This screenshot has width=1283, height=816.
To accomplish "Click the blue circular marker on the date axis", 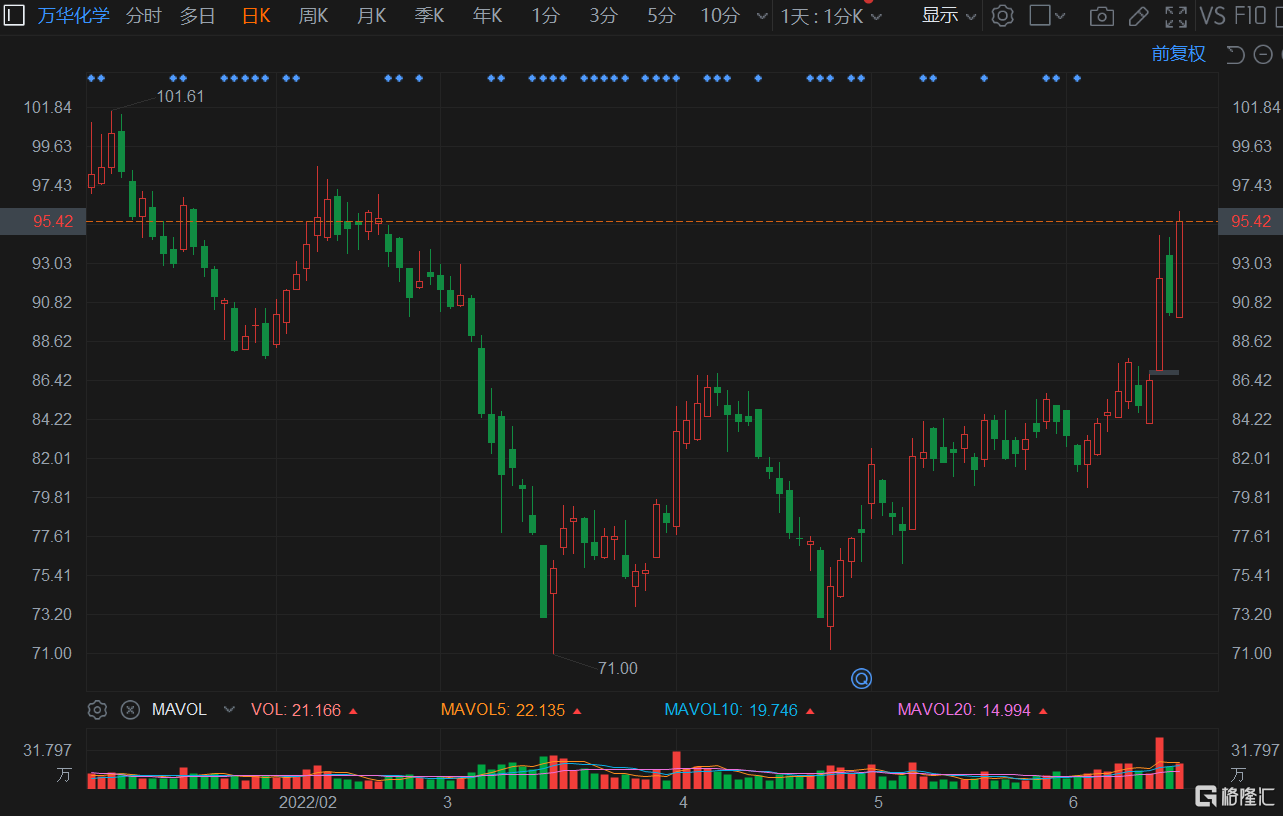I will point(861,679).
